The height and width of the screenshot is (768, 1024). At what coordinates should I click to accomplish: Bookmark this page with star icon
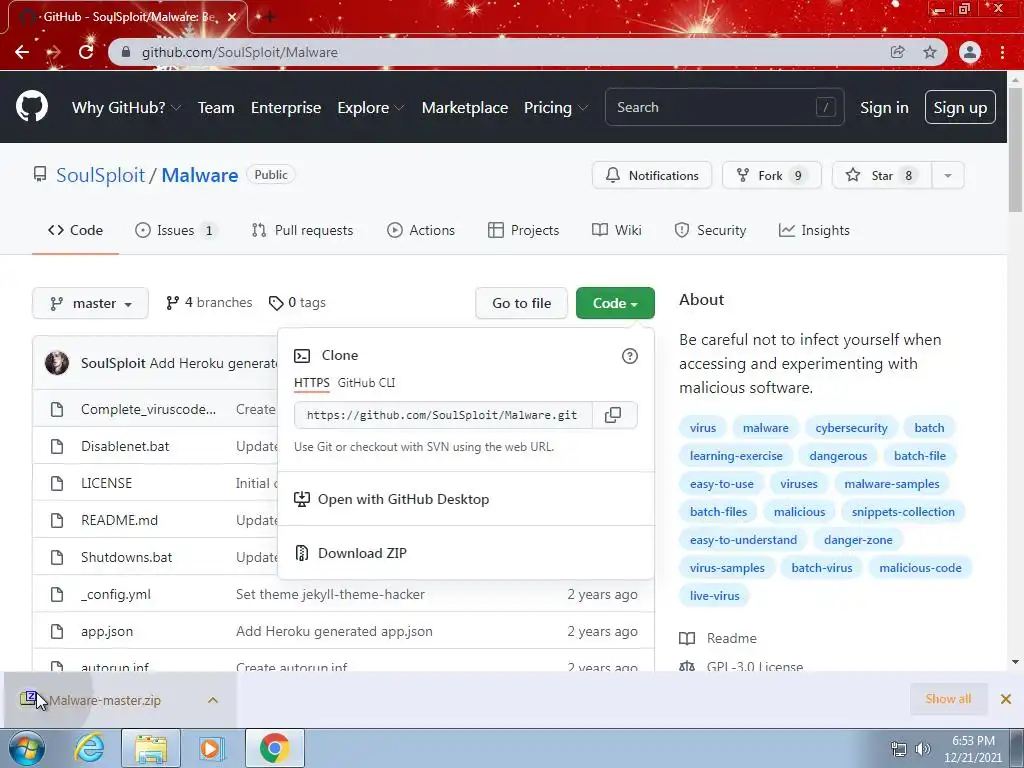[930, 52]
